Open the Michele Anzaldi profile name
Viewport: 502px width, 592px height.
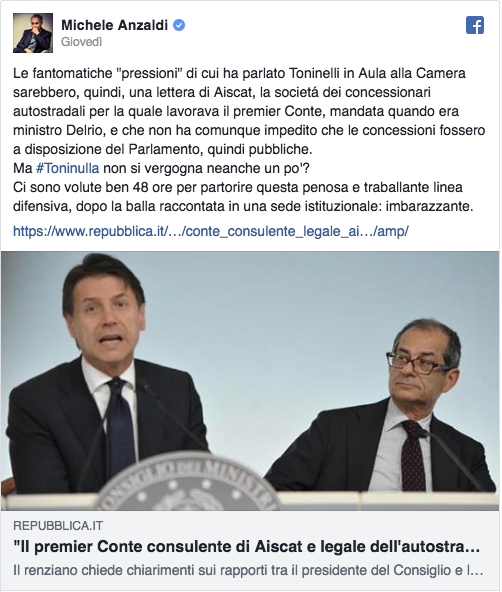click(114, 25)
